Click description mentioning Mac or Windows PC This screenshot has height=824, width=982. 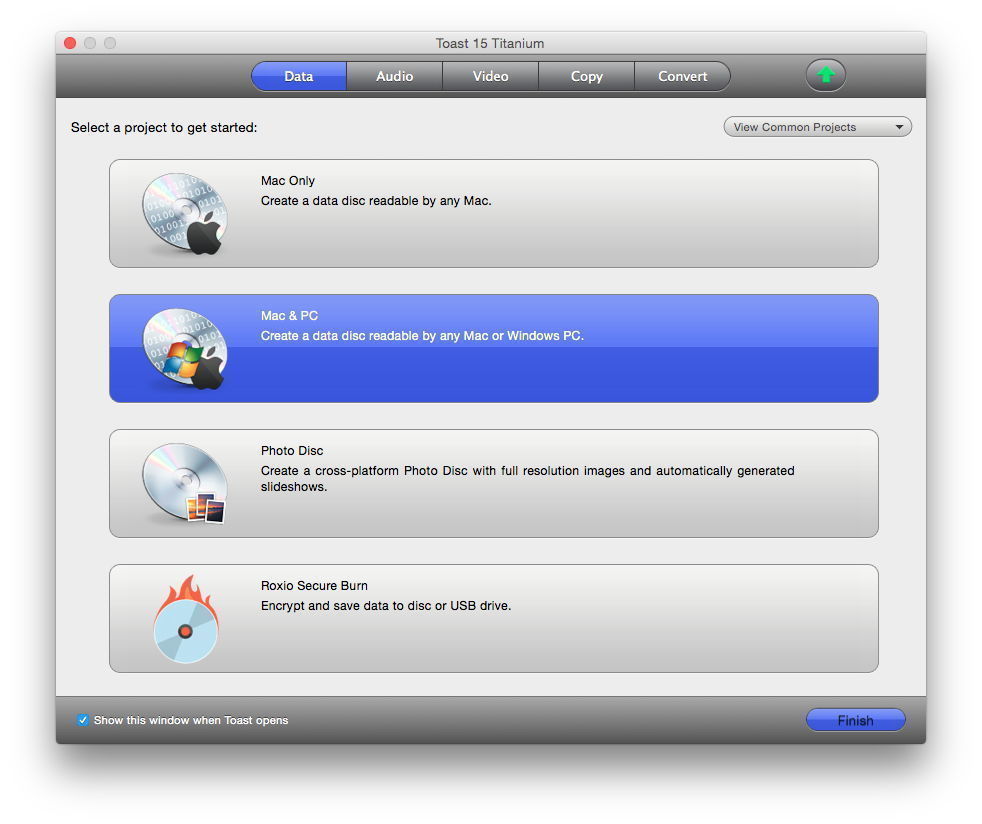point(422,336)
